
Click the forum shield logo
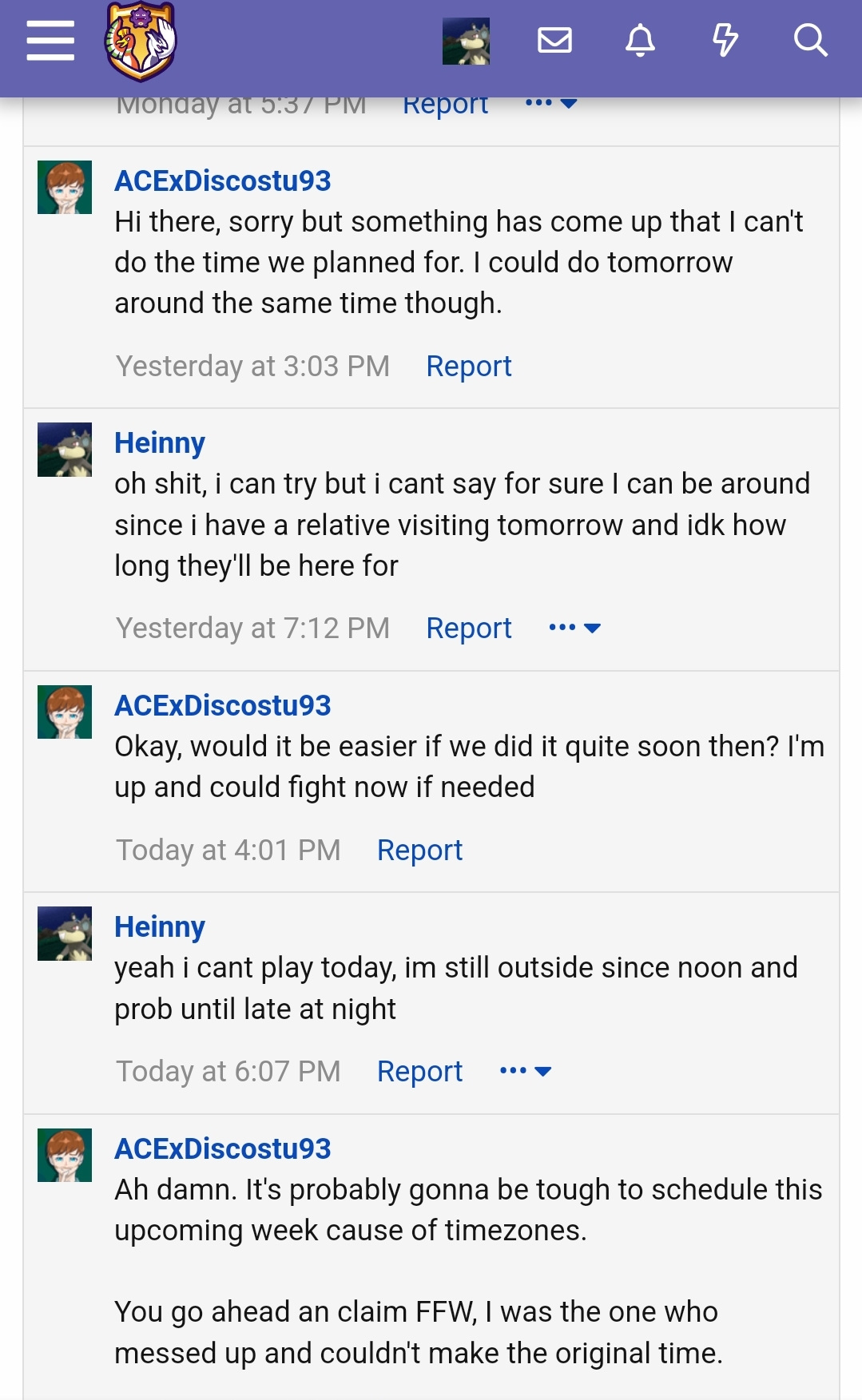[x=141, y=42]
